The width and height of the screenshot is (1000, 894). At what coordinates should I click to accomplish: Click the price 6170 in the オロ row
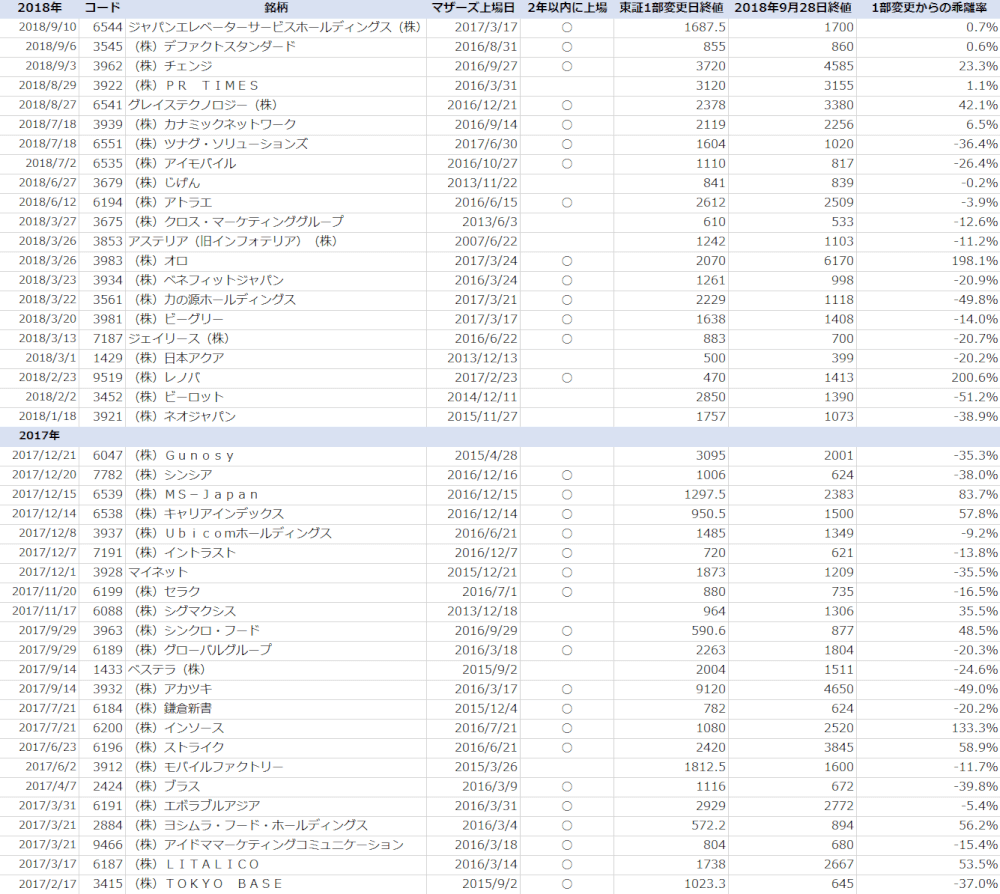point(838,261)
